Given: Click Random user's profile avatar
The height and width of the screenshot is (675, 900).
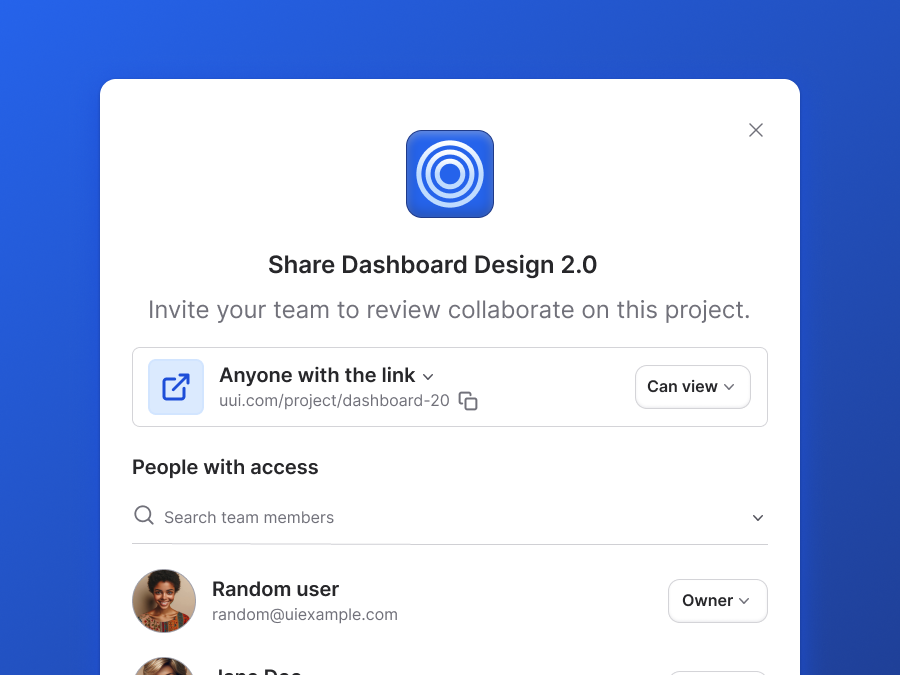Looking at the screenshot, I should (164, 601).
